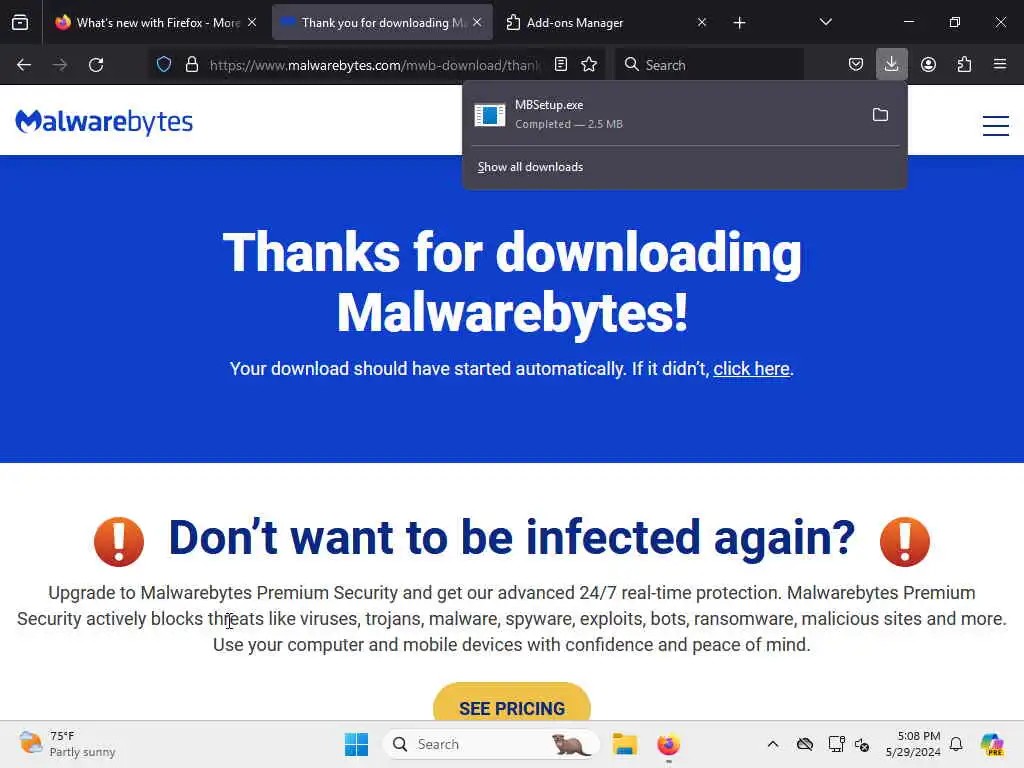Click the forward navigation arrow
The width and height of the screenshot is (1024, 768).
coord(60,65)
